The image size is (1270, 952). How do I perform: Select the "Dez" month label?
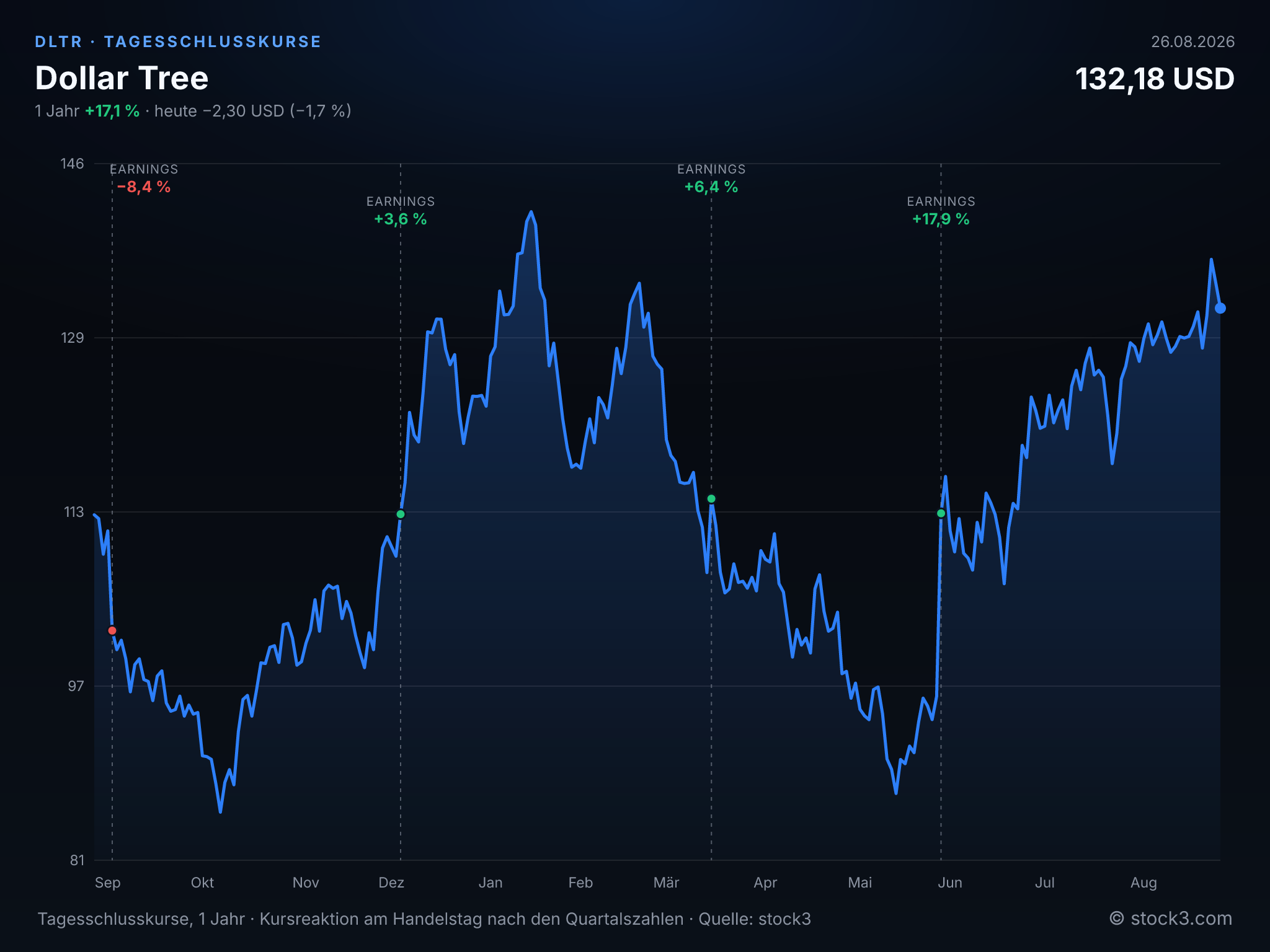pyautogui.click(x=391, y=883)
